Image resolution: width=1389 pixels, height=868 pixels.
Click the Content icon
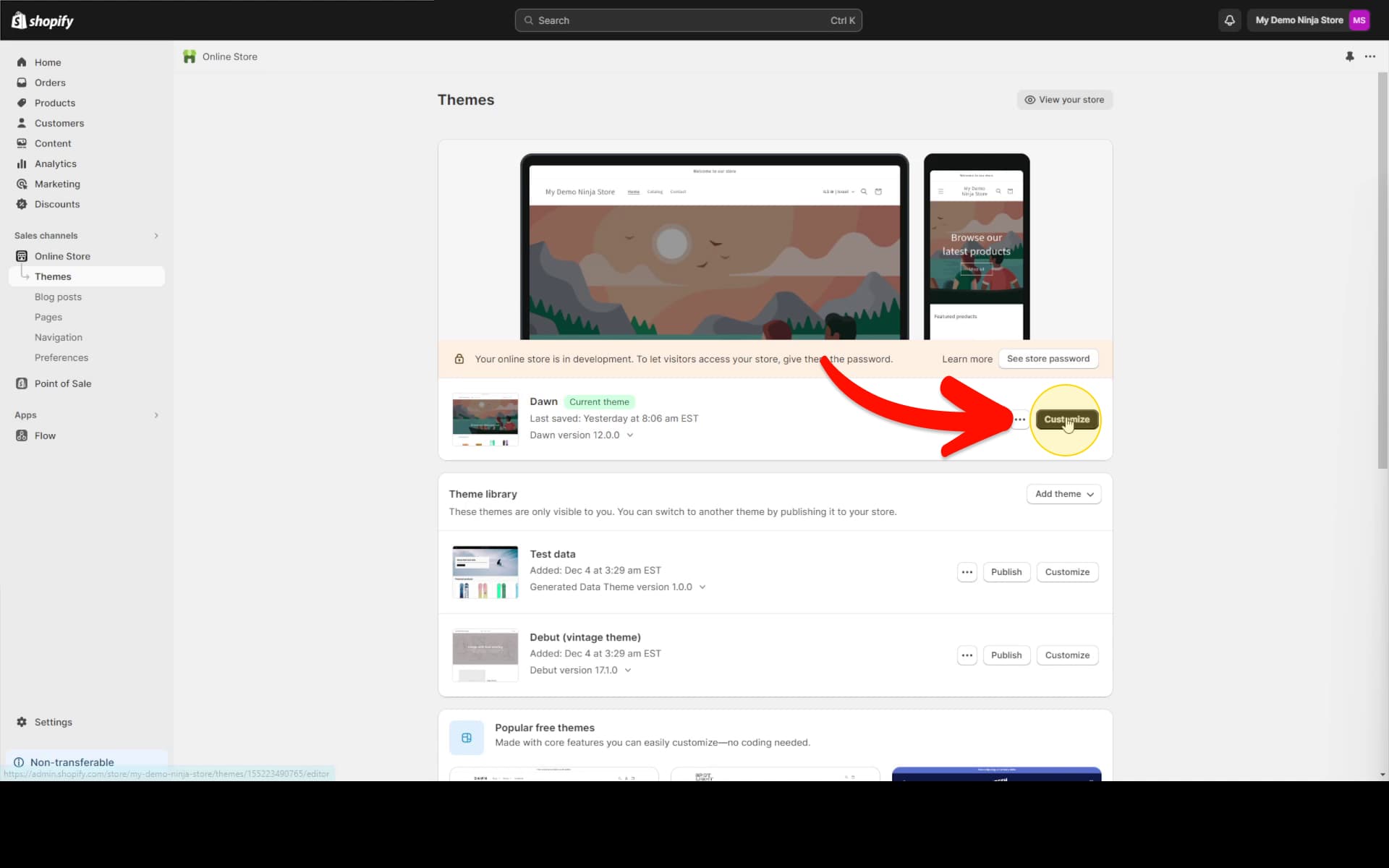point(22,143)
